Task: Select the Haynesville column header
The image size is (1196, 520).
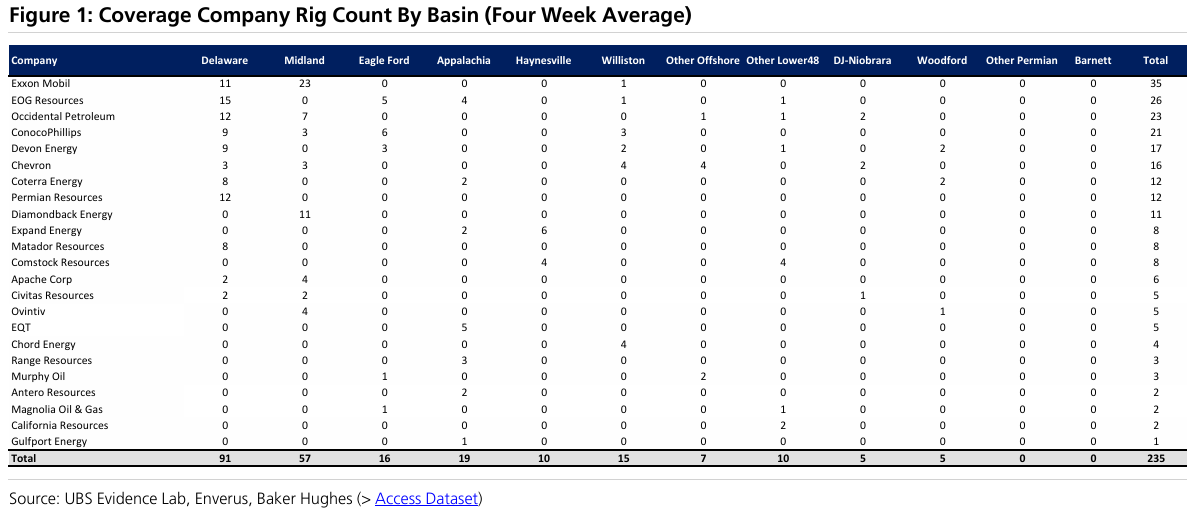Action: tap(543, 61)
